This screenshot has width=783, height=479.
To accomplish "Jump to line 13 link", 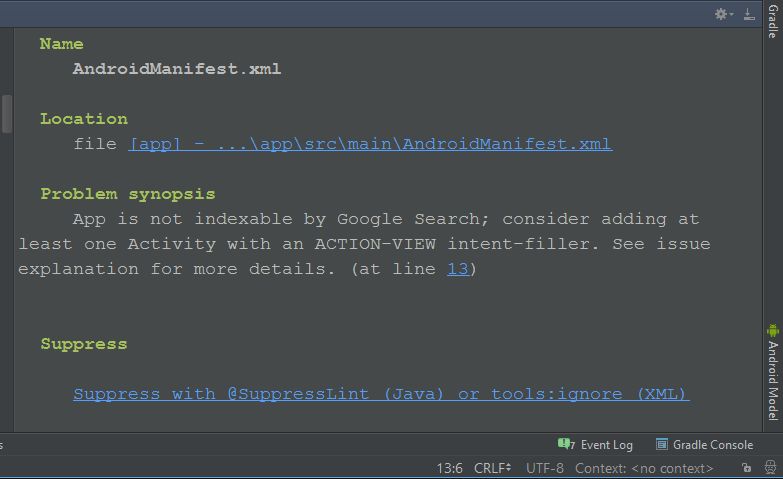I will [457, 269].
